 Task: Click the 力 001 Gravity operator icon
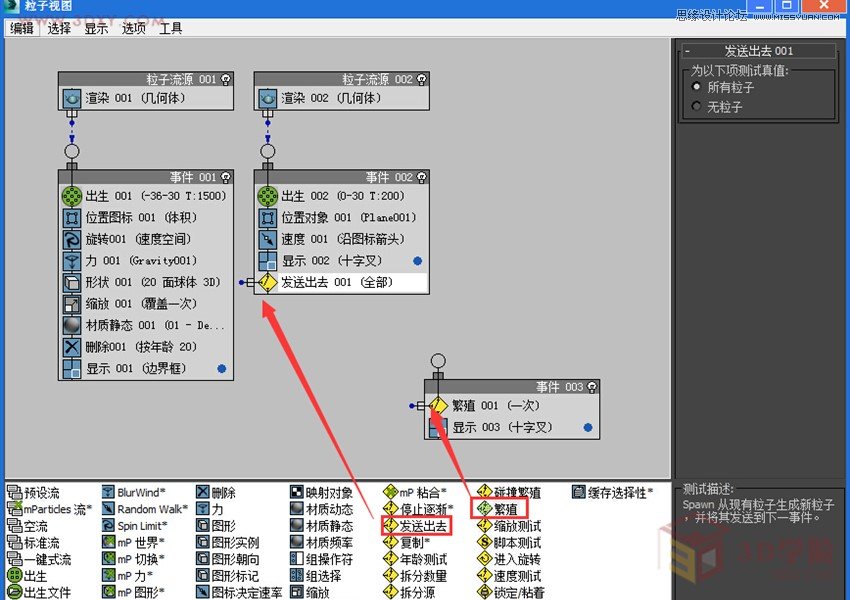(x=71, y=261)
